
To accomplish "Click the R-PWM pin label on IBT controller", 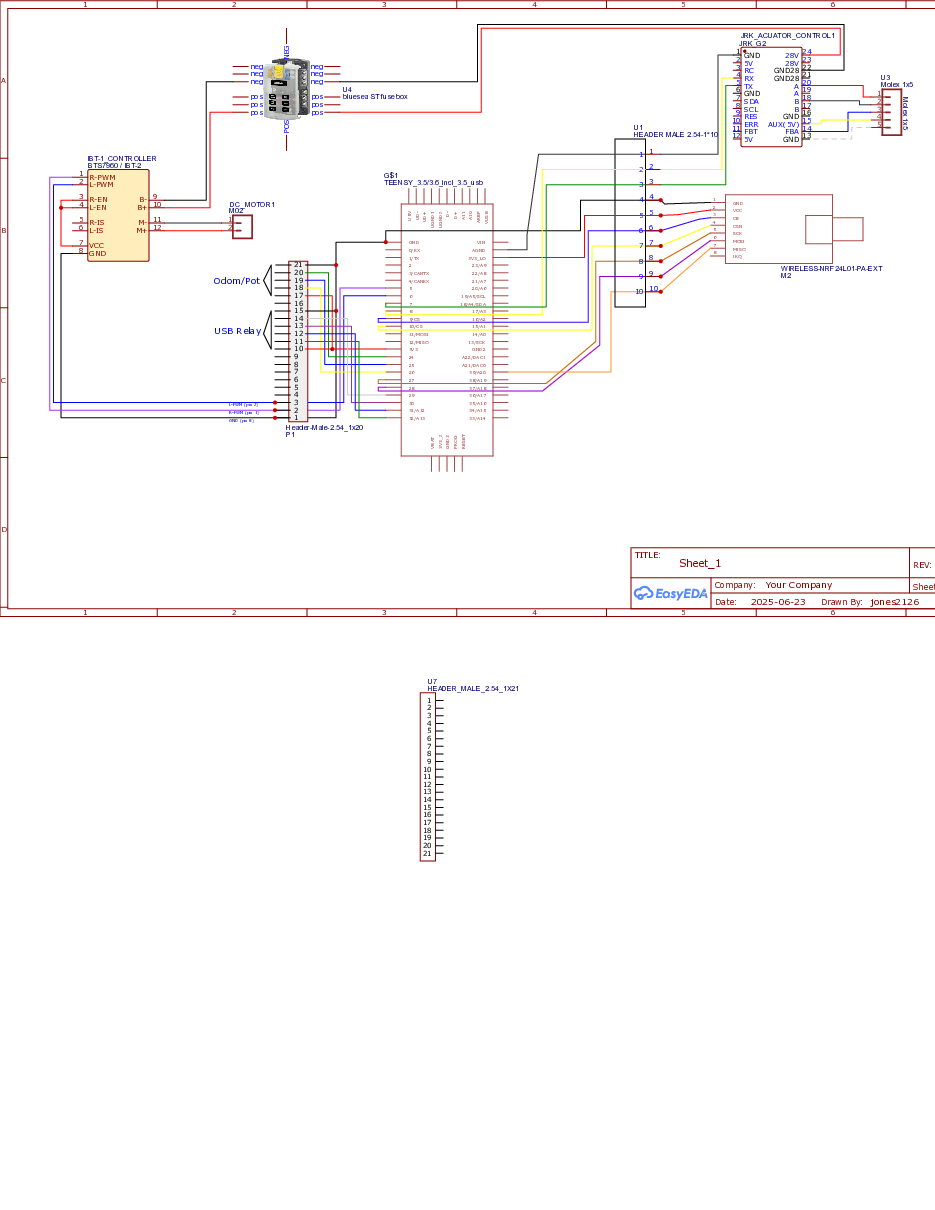I will coord(102,177).
